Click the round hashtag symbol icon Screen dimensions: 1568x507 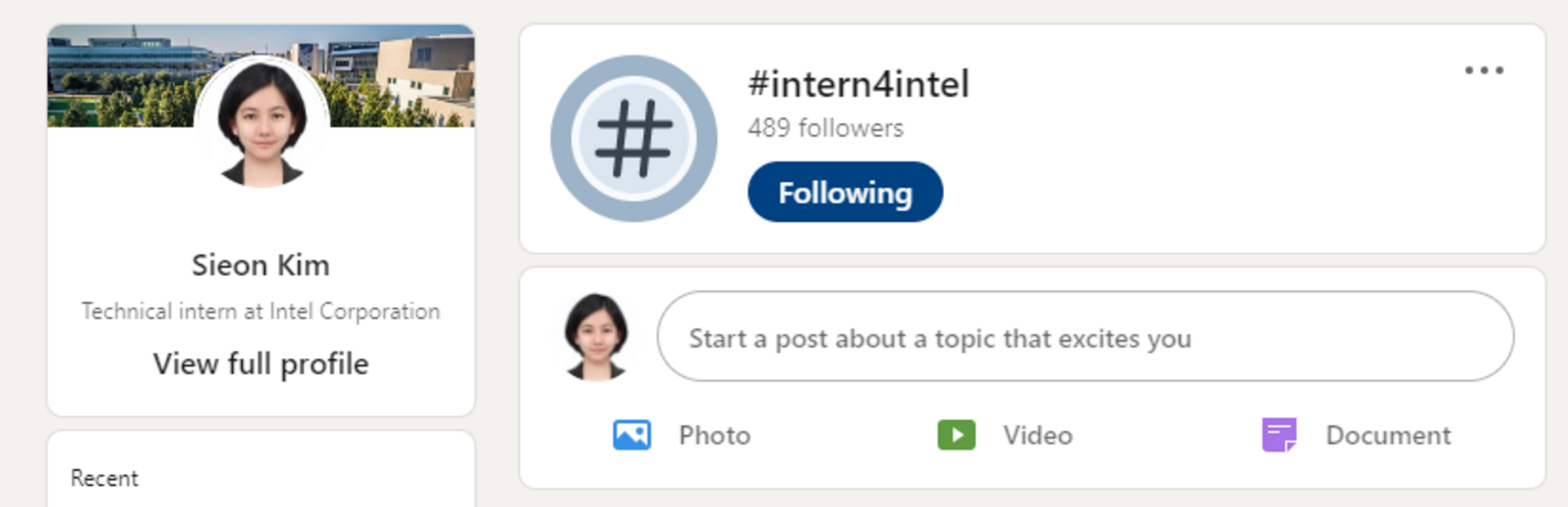click(634, 139)
